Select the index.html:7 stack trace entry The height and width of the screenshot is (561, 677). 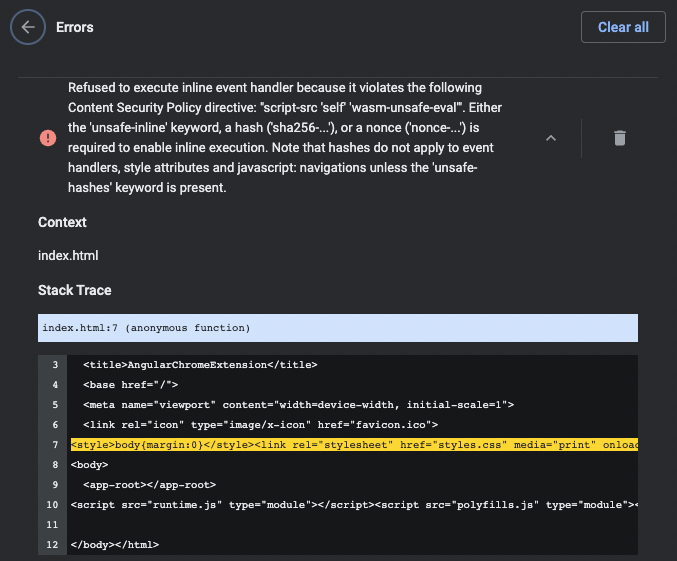point(338,328)
